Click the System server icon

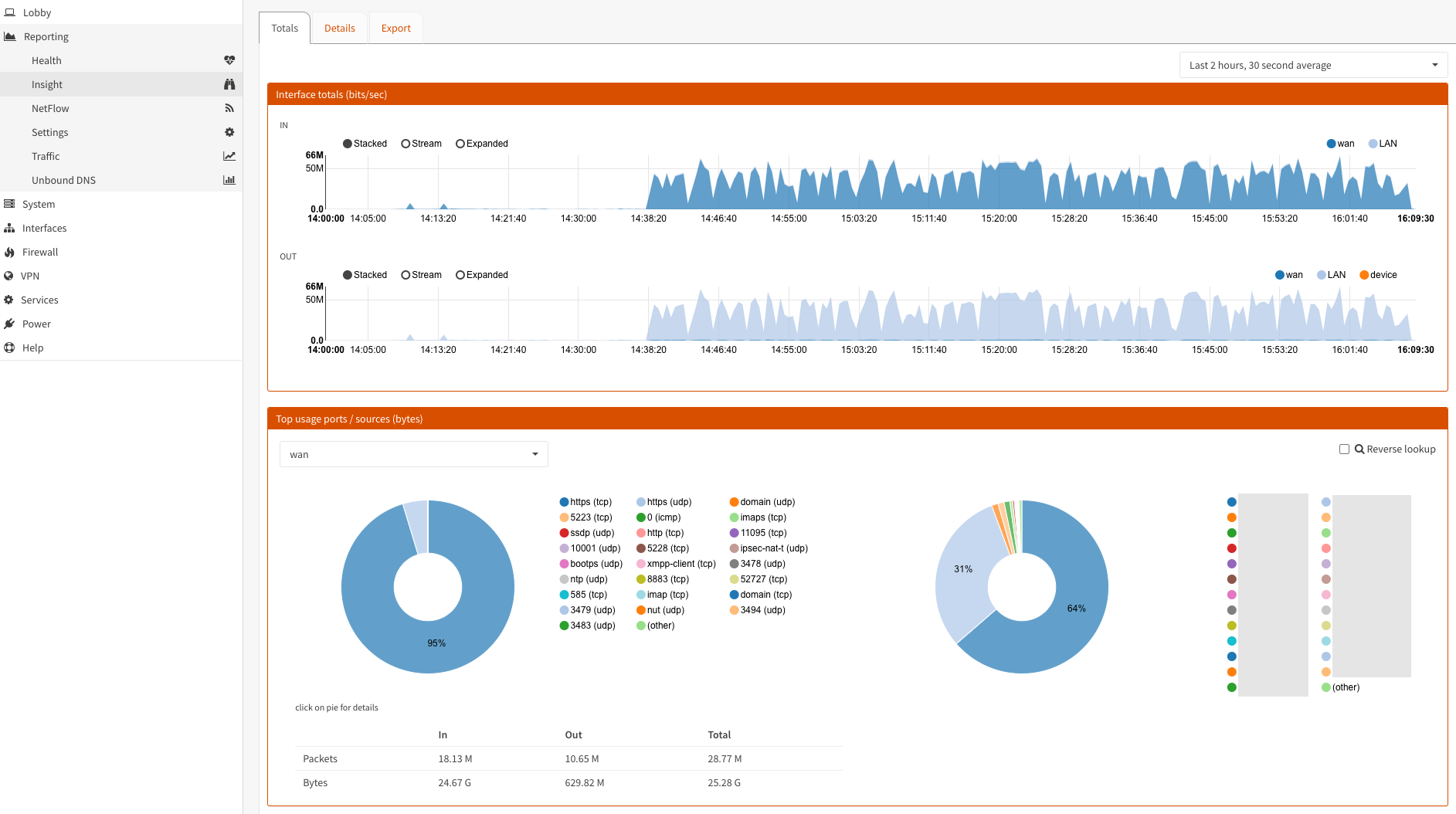pyautogui.click(x=9, y=204)
